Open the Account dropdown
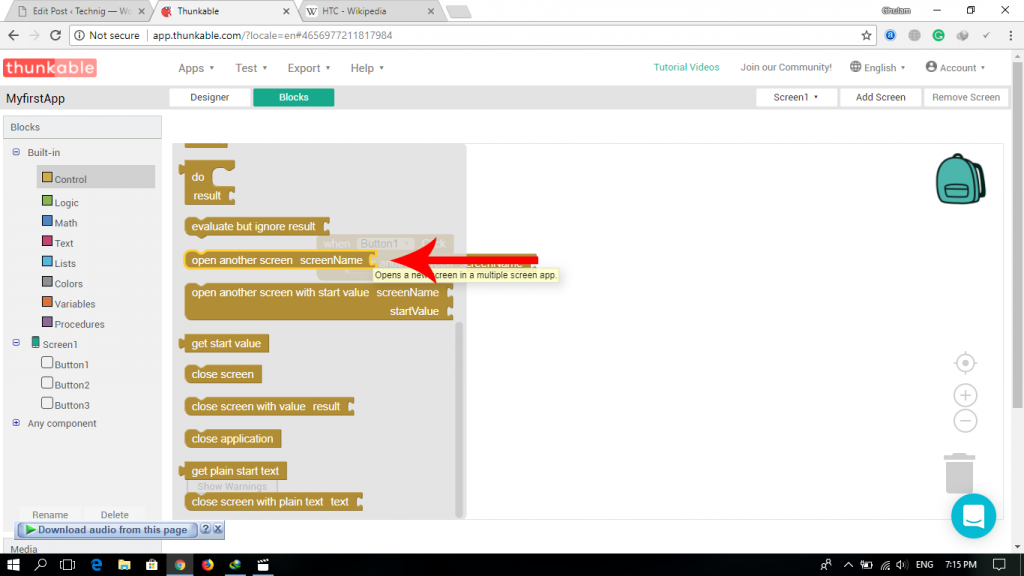The width and height of the screenshot is (1024, 576). [955, 67]
